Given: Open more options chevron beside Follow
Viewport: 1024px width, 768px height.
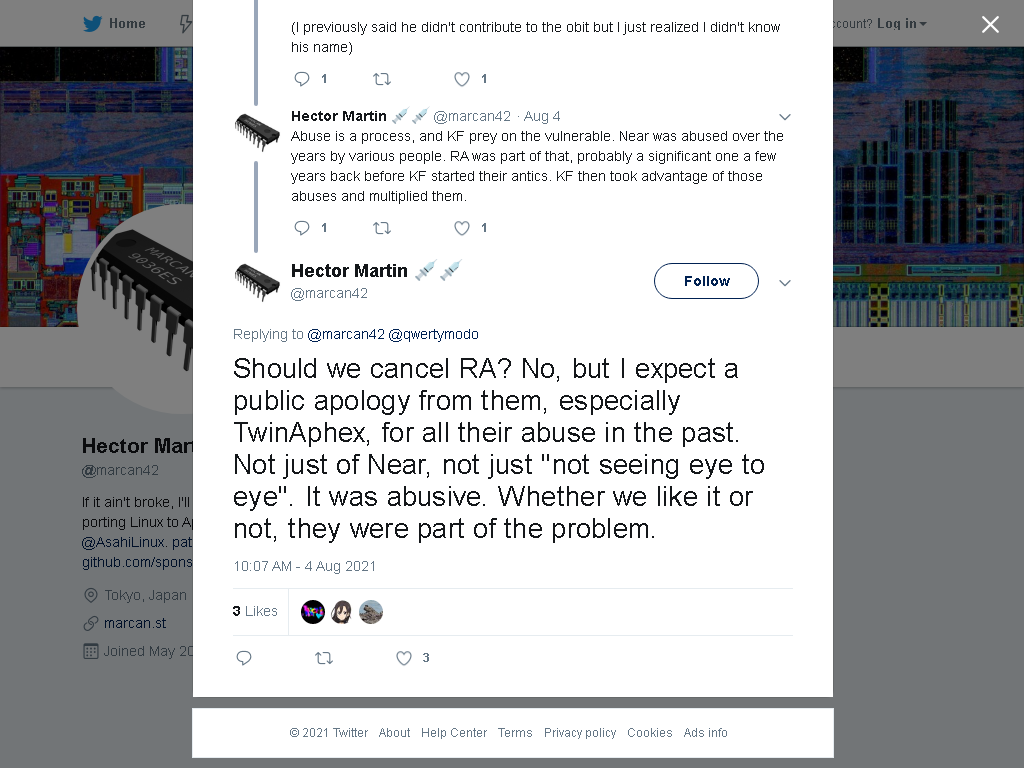Looking at the screenshot, I should (x=785, y=283).
